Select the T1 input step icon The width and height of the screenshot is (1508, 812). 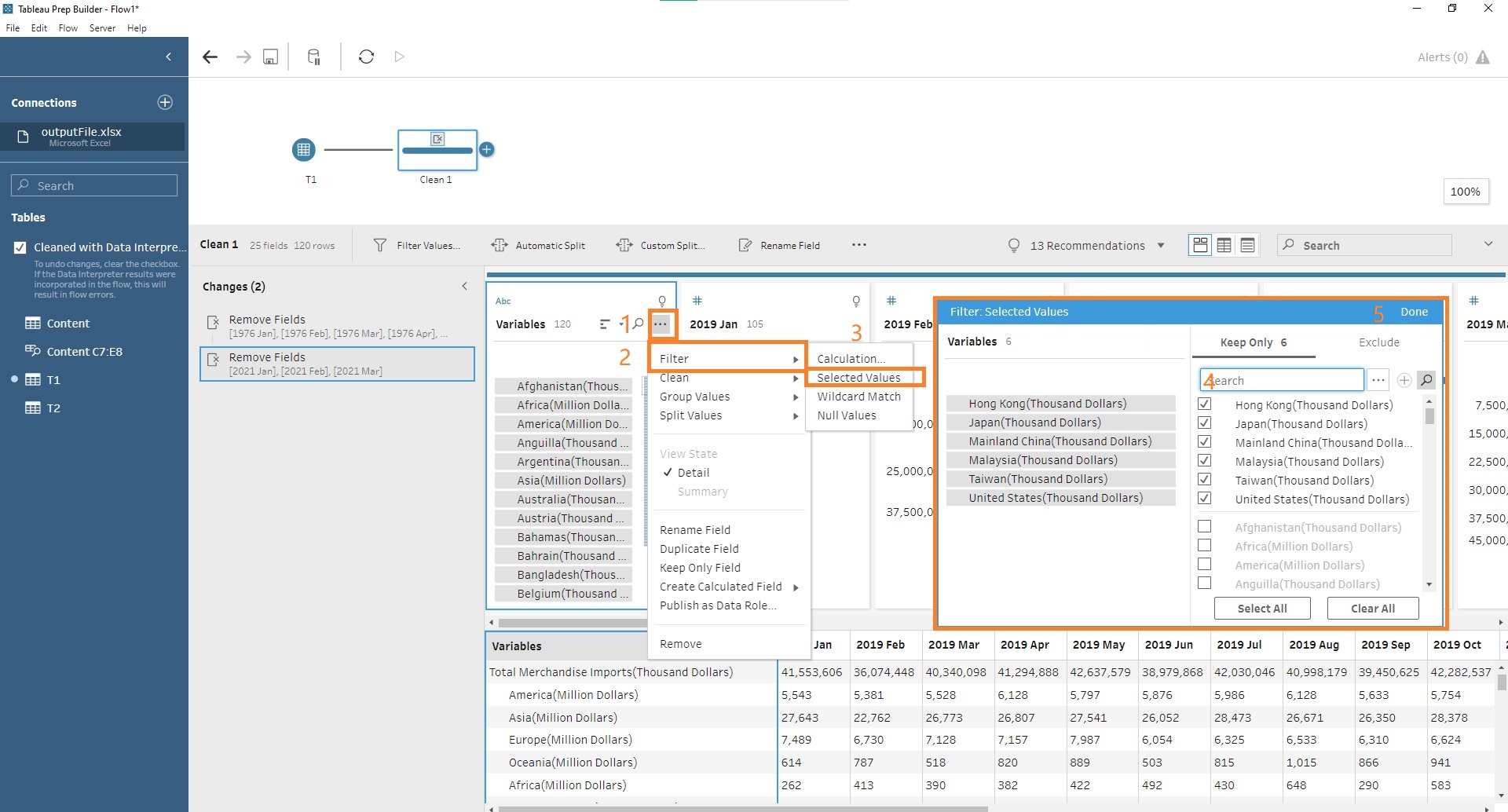point(304,149)
